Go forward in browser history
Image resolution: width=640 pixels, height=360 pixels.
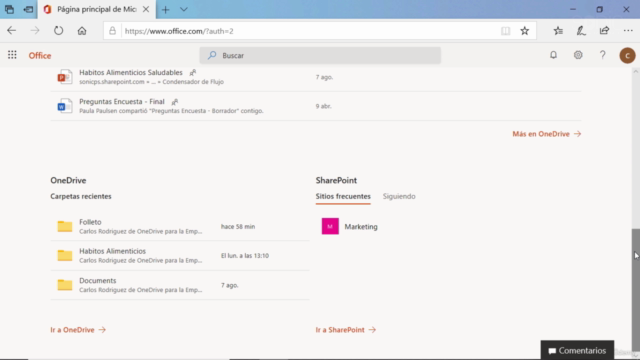pyautogui.click(x=35, y=31)
